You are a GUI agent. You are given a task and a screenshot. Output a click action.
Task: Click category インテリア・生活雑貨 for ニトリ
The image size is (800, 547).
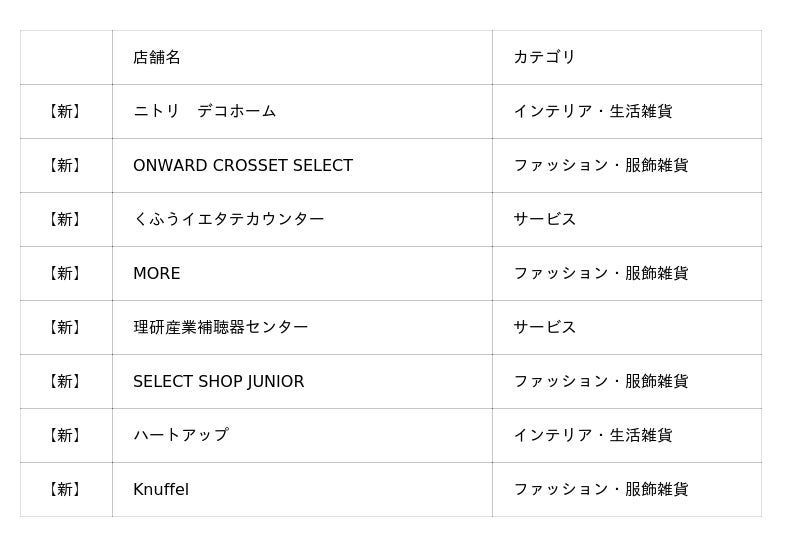coord(592,111)
